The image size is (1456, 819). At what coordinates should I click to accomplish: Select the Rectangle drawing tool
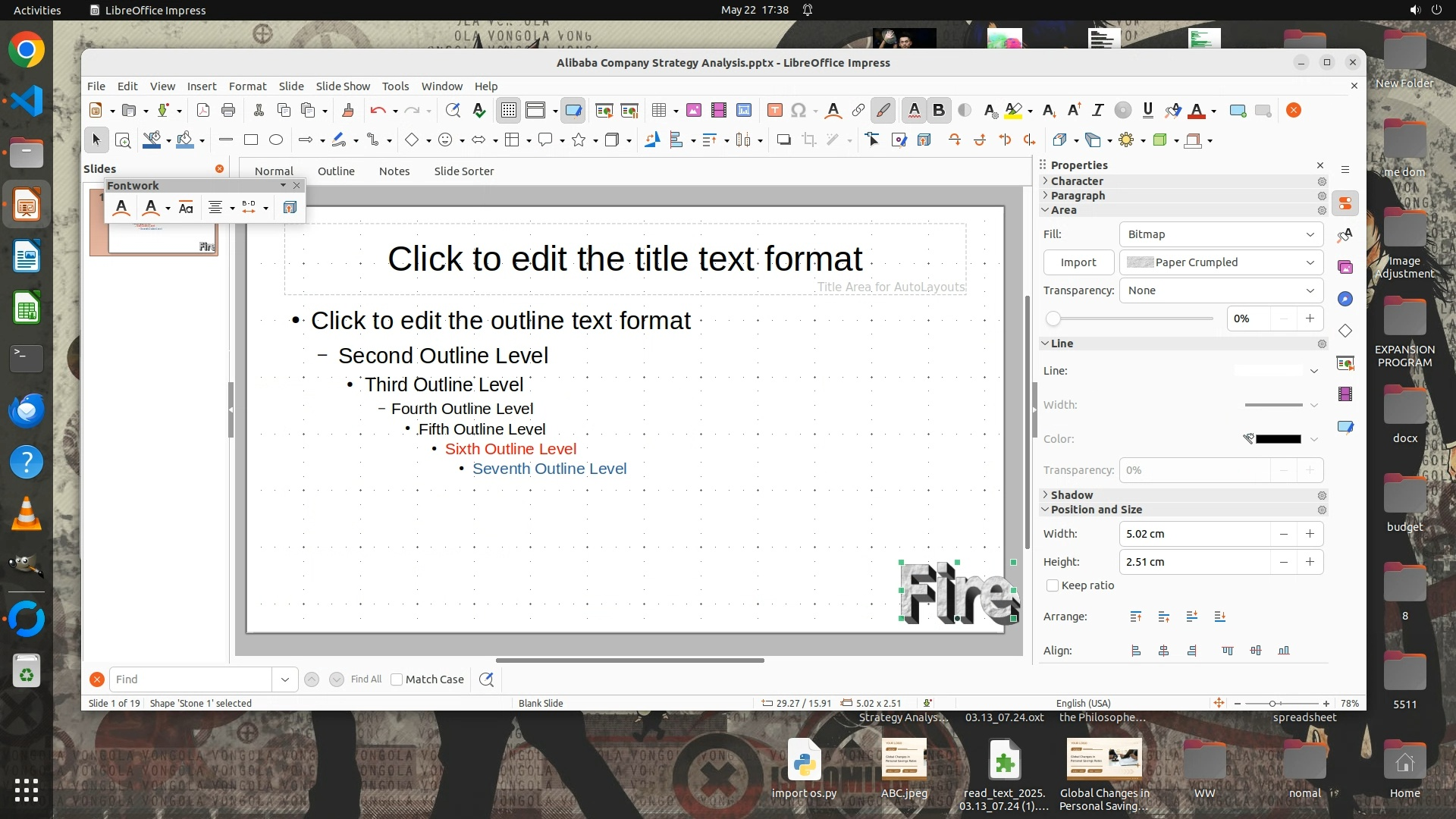click(x=251, y=140)
